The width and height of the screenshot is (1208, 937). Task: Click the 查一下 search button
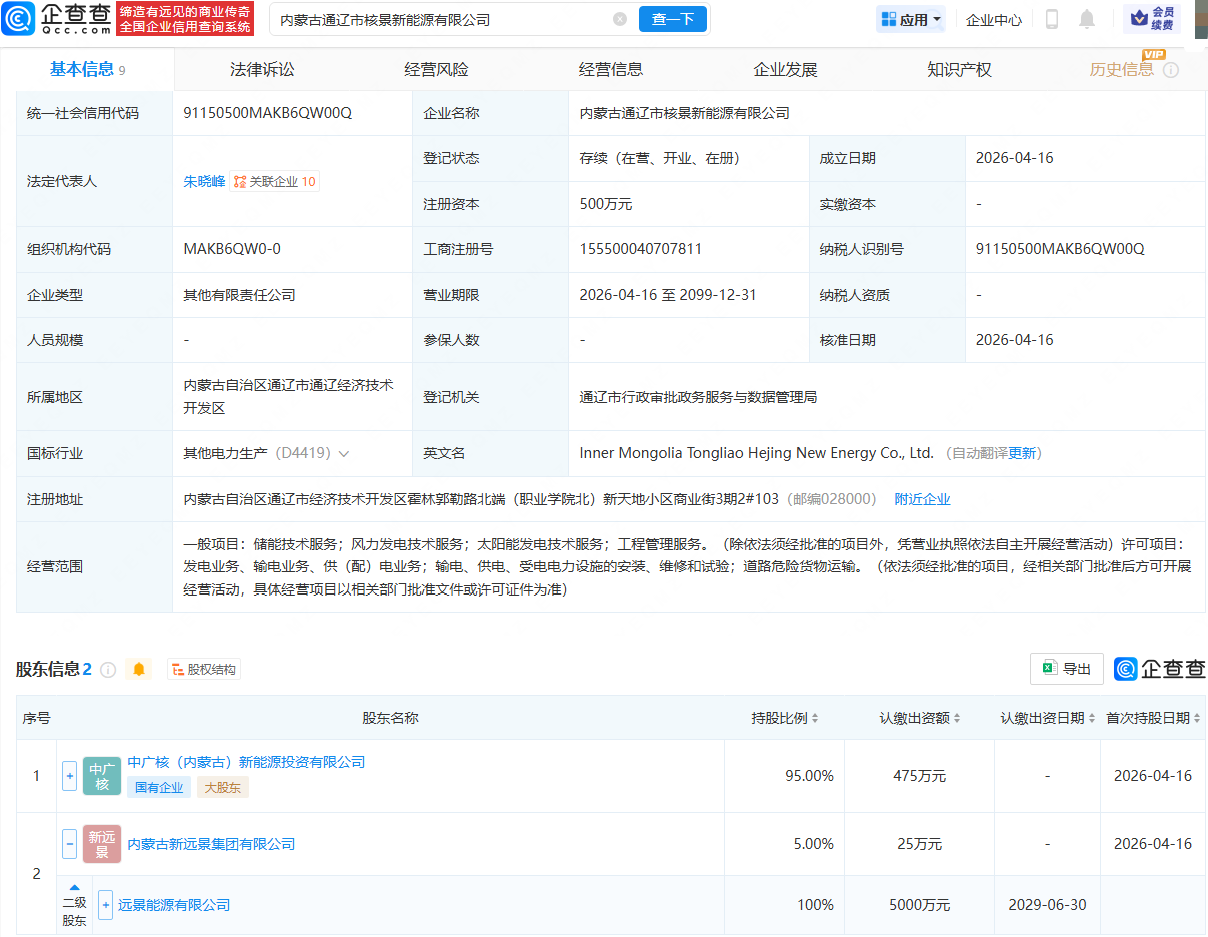(673, 19)
